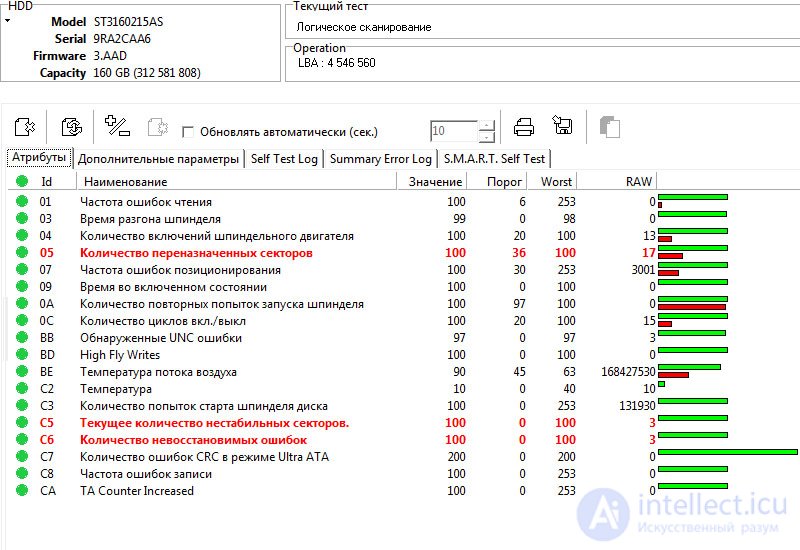This screenshot has width=800, height=550.
Task: Decrease auto-update seconds with down spinner arrow
Action: pos(487,137)
